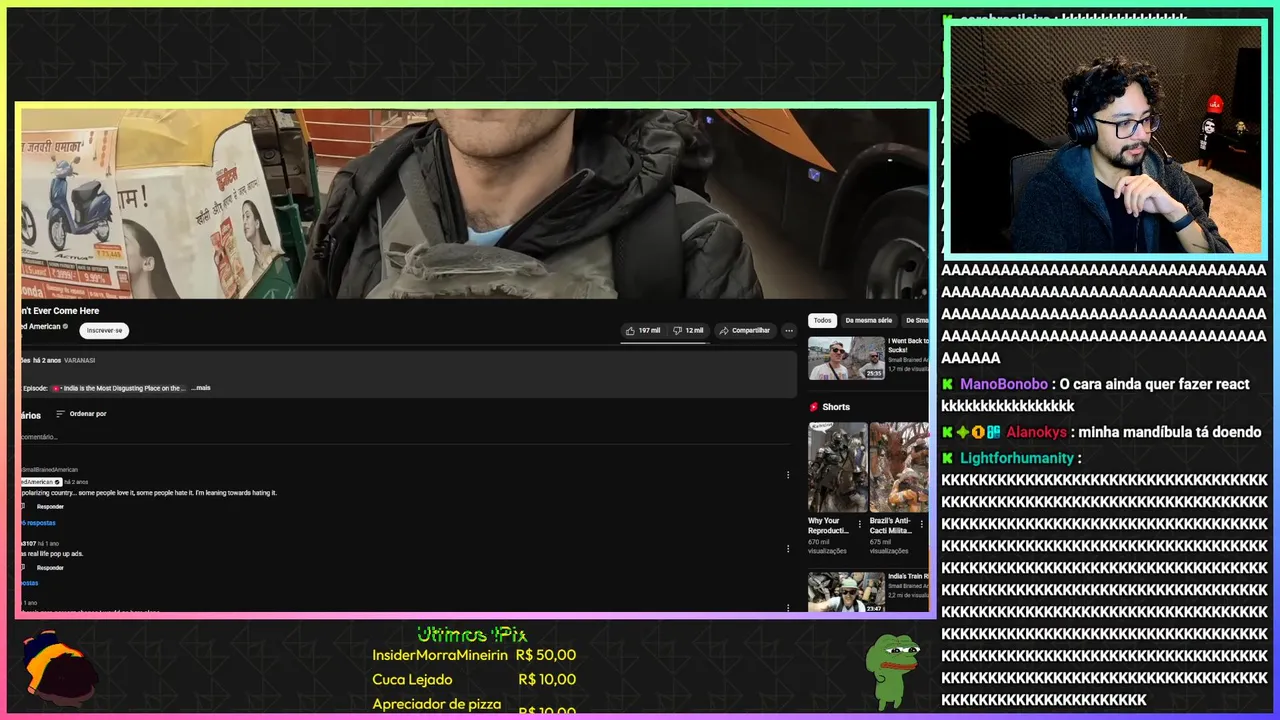Click the Cuca Lejado Pix entry
The height and width of the screenshot is (720, 1280).
tap(474, 679)
